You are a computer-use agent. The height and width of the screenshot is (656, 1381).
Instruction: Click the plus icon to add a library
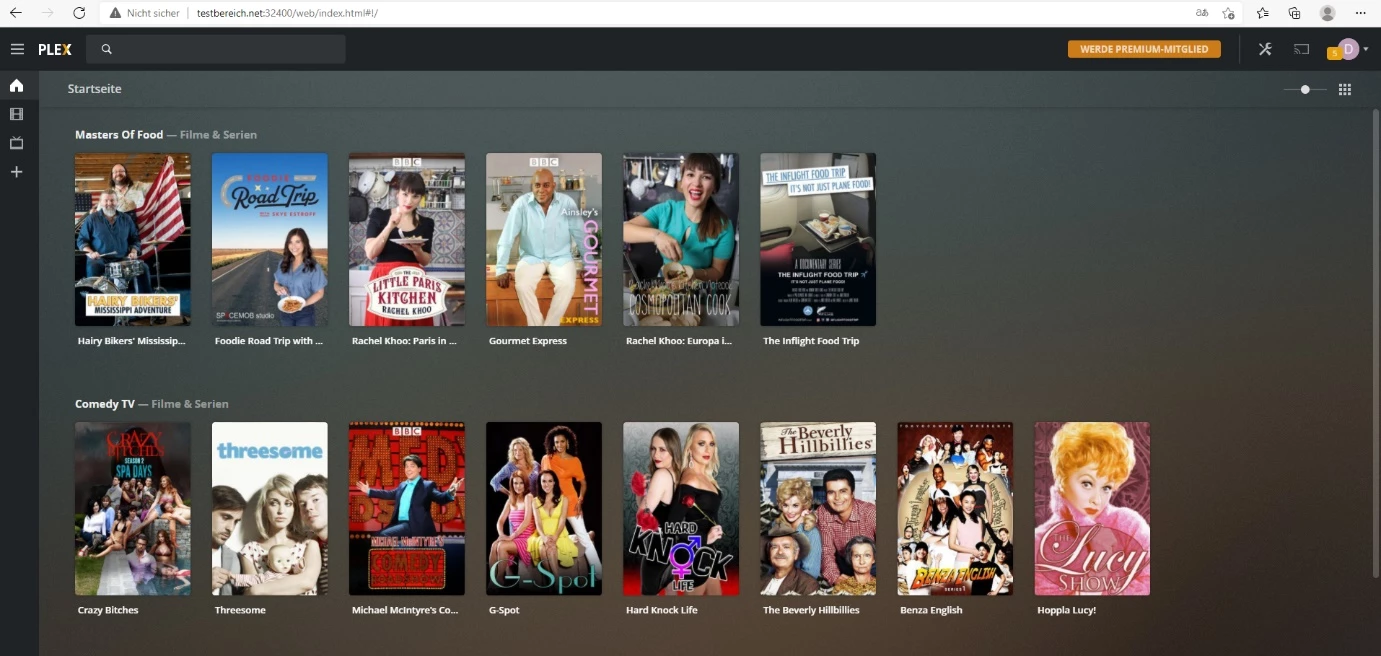[x=16, y=171]
